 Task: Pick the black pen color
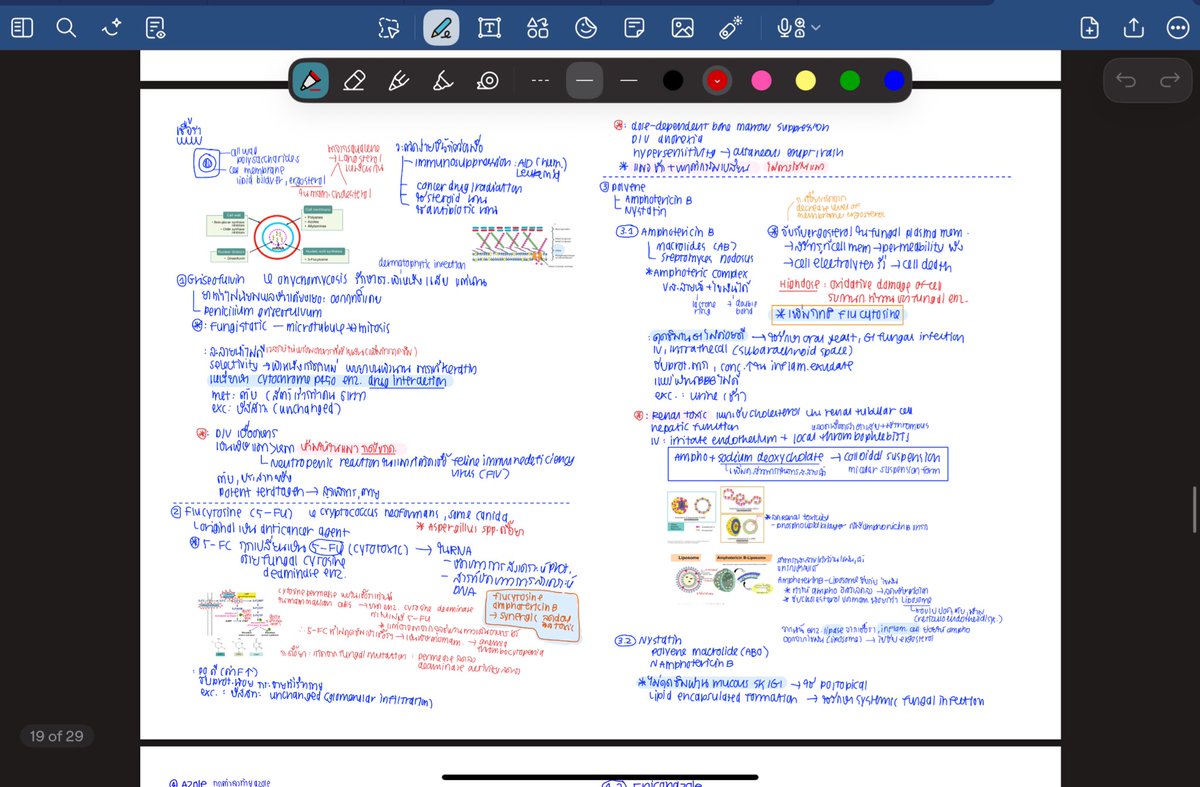pyautogui.click(x=673, y=80)
